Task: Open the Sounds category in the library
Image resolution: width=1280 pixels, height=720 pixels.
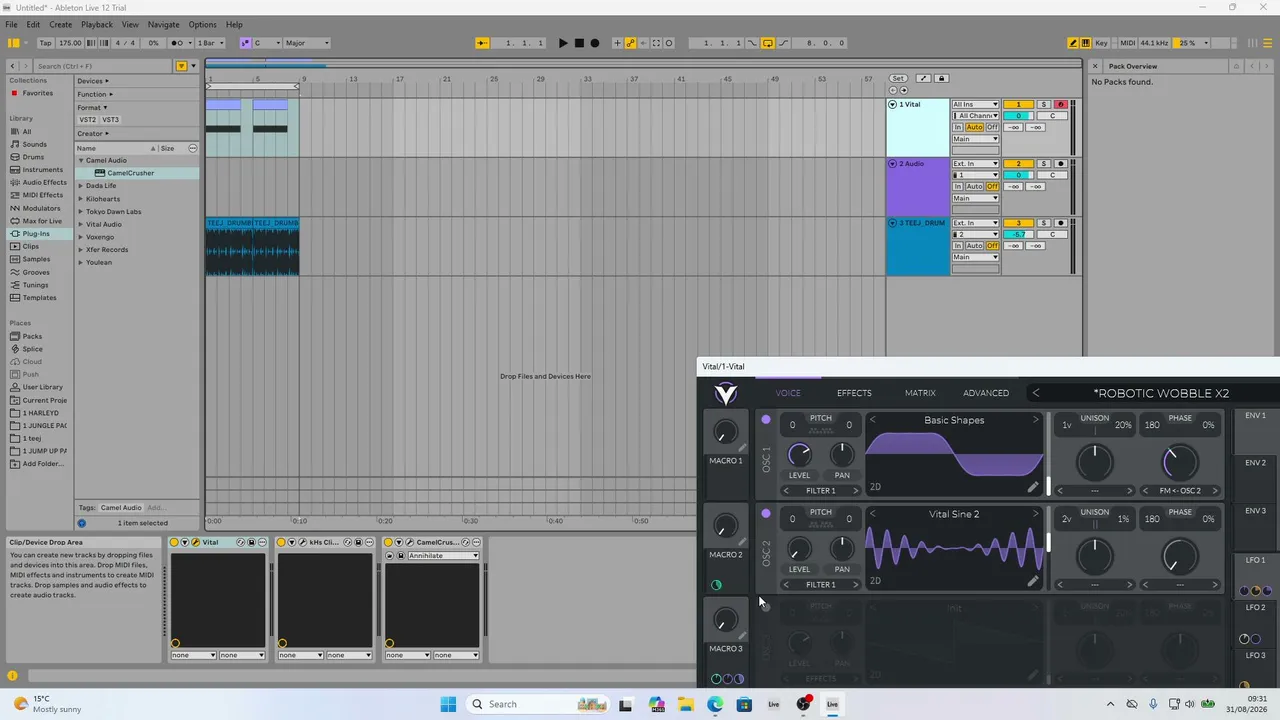Action: (34, 144)
